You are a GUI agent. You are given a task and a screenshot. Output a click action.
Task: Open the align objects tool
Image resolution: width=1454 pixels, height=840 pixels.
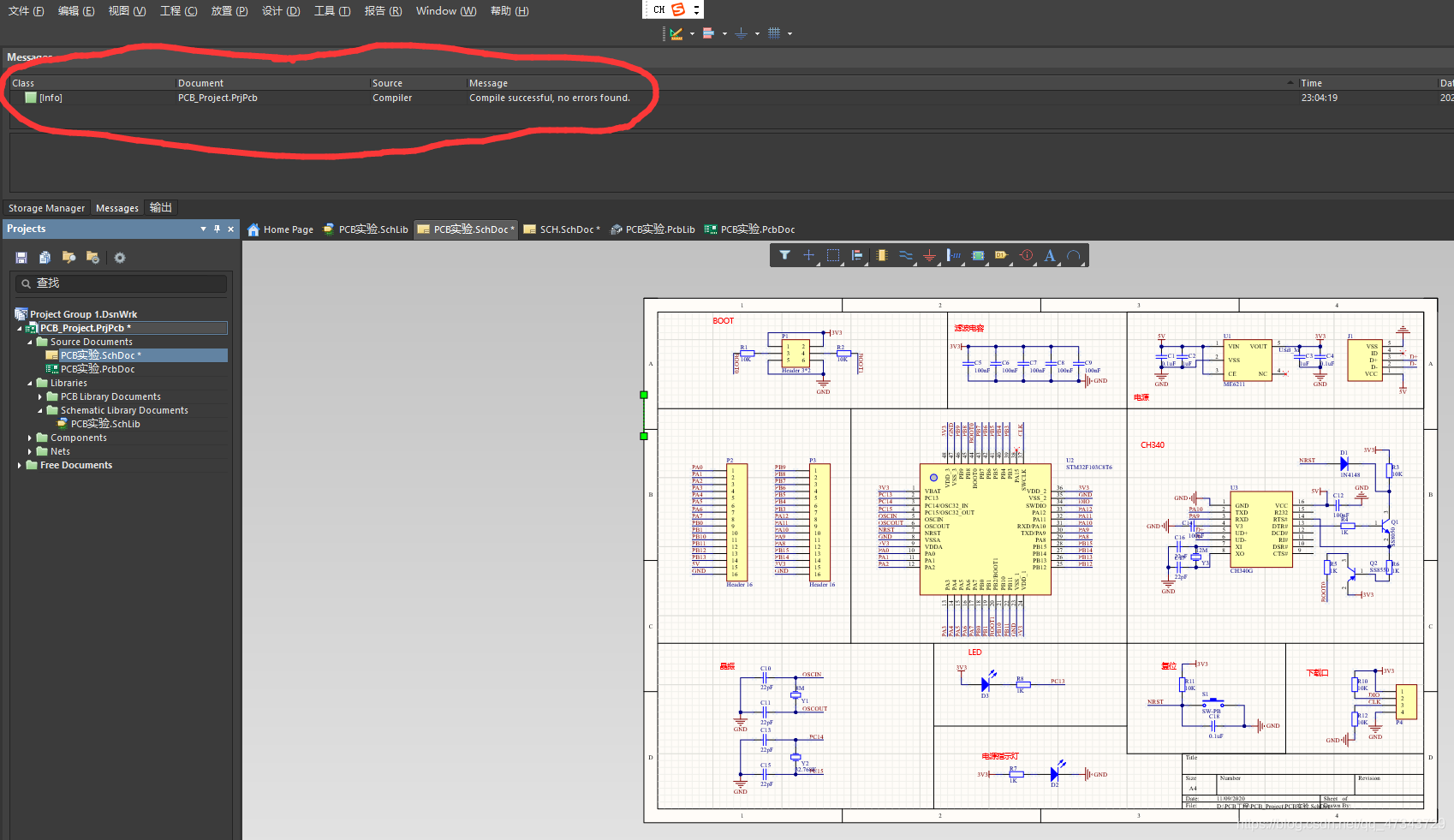click(857, 255)
